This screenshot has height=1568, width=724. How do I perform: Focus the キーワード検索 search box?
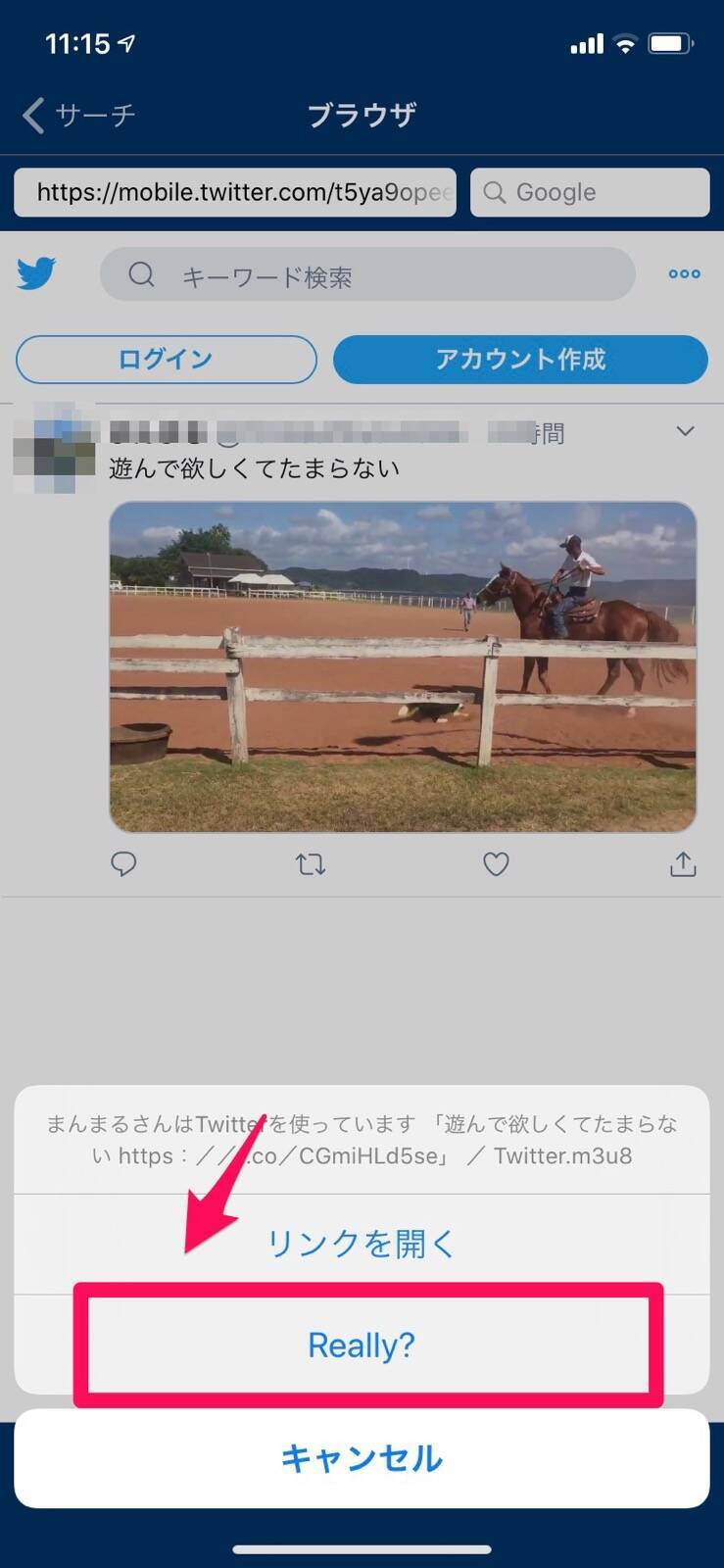[367, 274]
